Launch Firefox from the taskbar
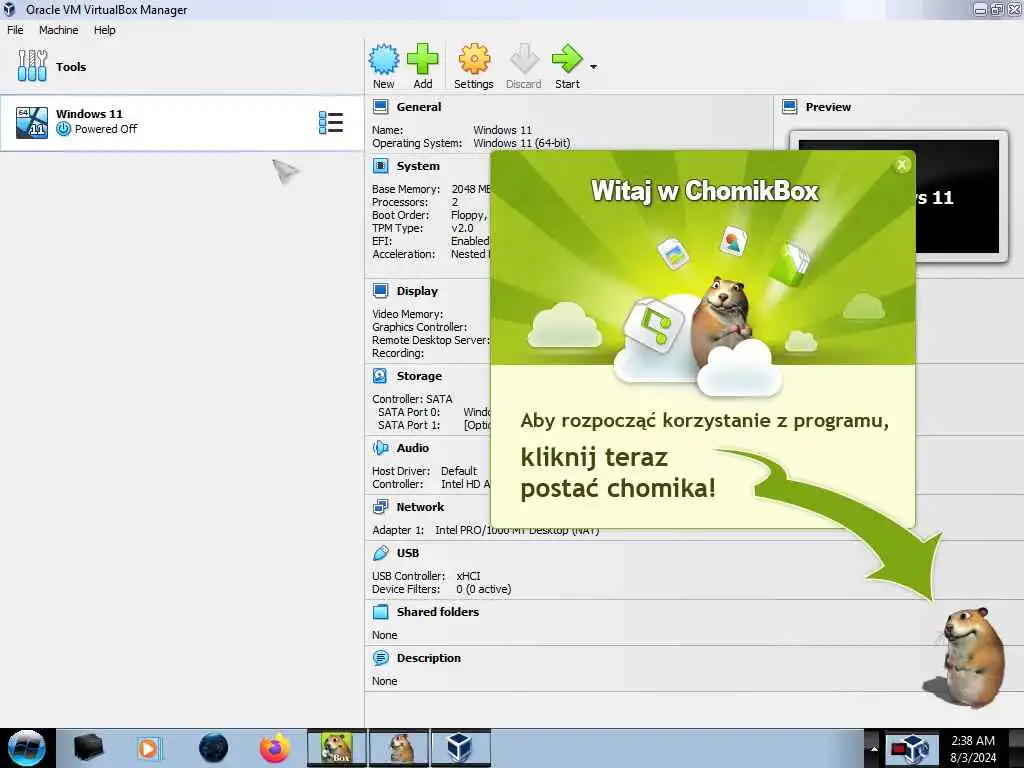Image resolution: width=1024 pixels, height=768 pixels. [x=275, y=748]
